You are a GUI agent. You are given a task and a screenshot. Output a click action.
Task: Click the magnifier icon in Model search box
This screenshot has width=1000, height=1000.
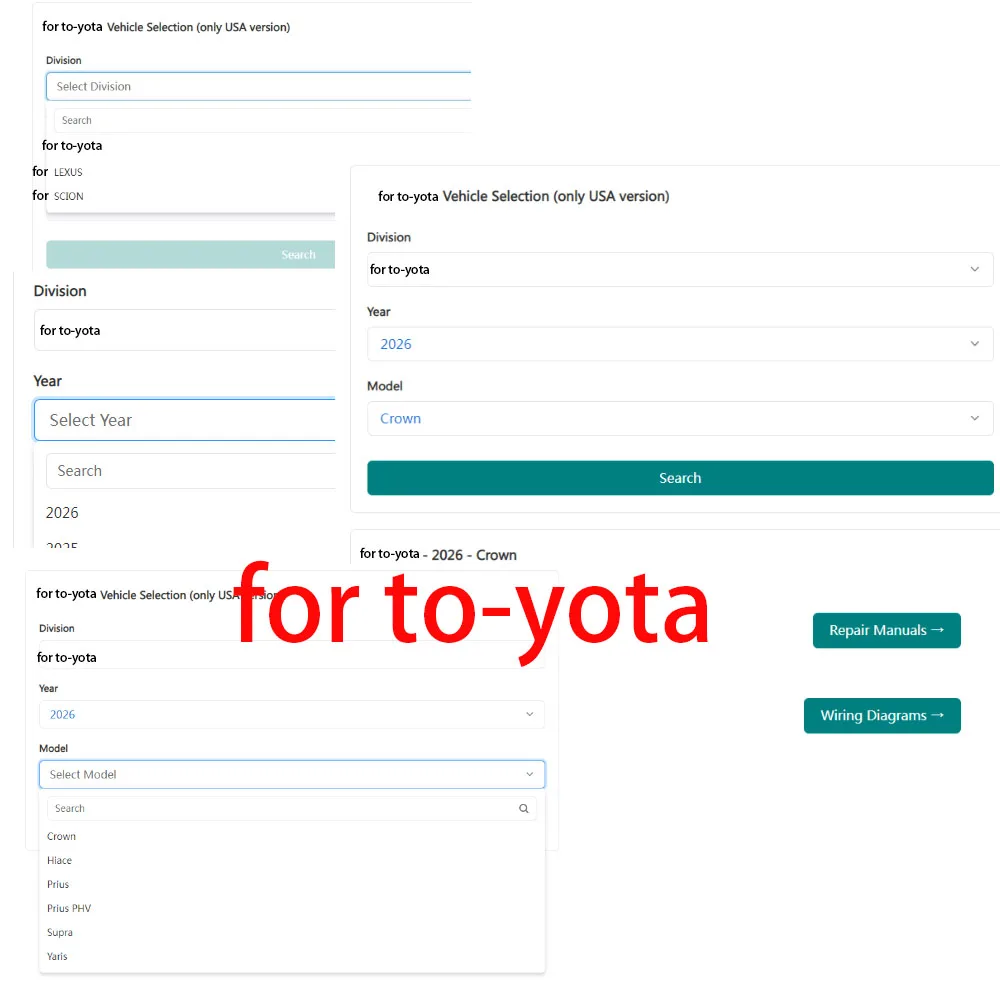tap(523, 809)
